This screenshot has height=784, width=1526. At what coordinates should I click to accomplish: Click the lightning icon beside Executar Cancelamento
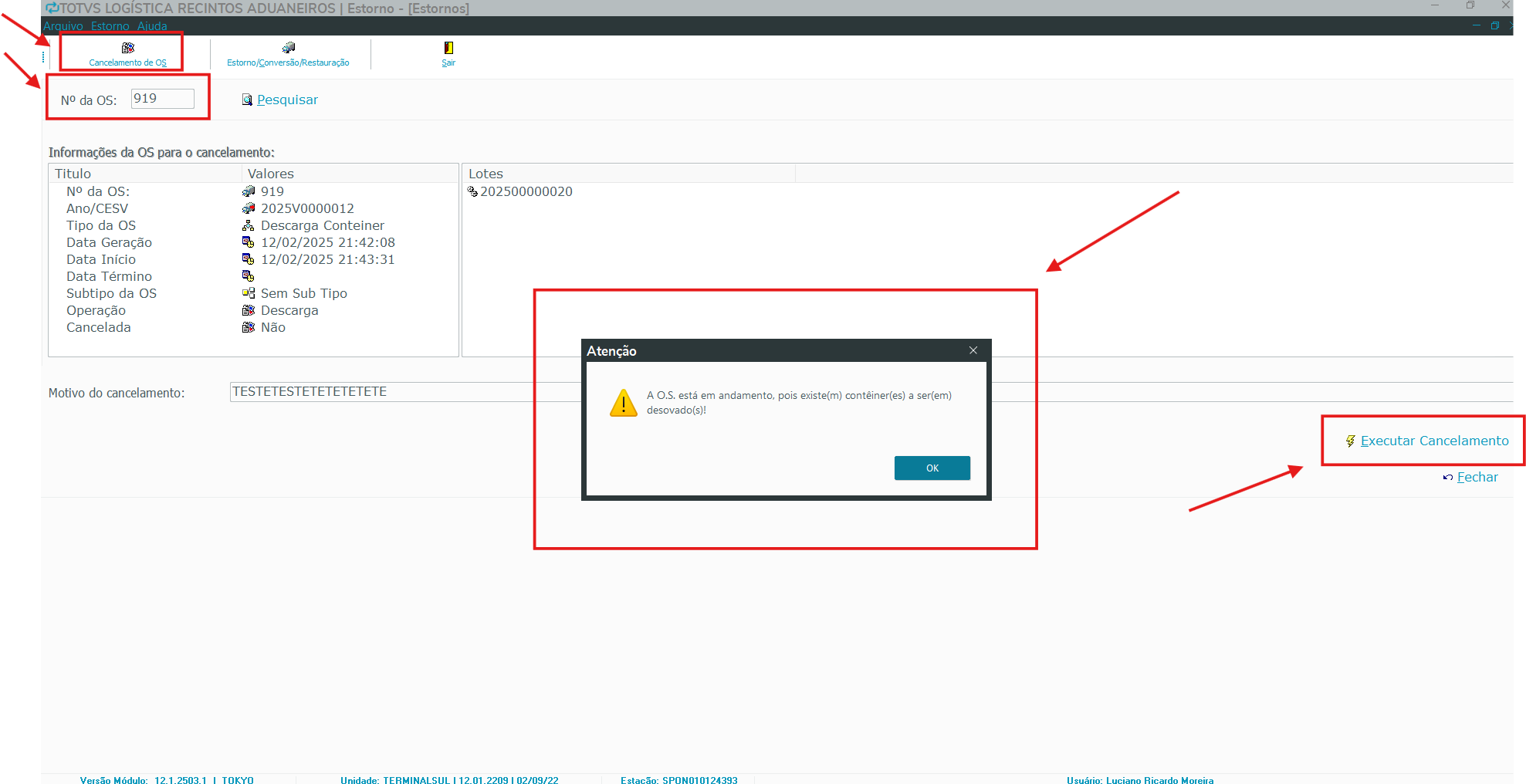click(1350, 441)
